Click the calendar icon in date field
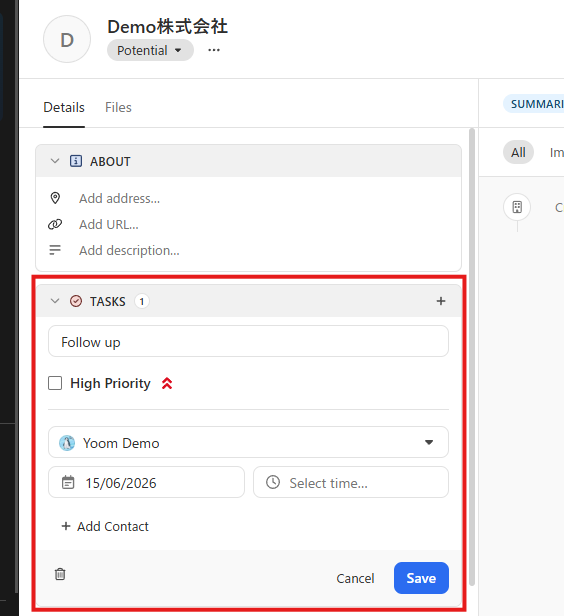Screen dimensions: 564x616 point(68,482)
